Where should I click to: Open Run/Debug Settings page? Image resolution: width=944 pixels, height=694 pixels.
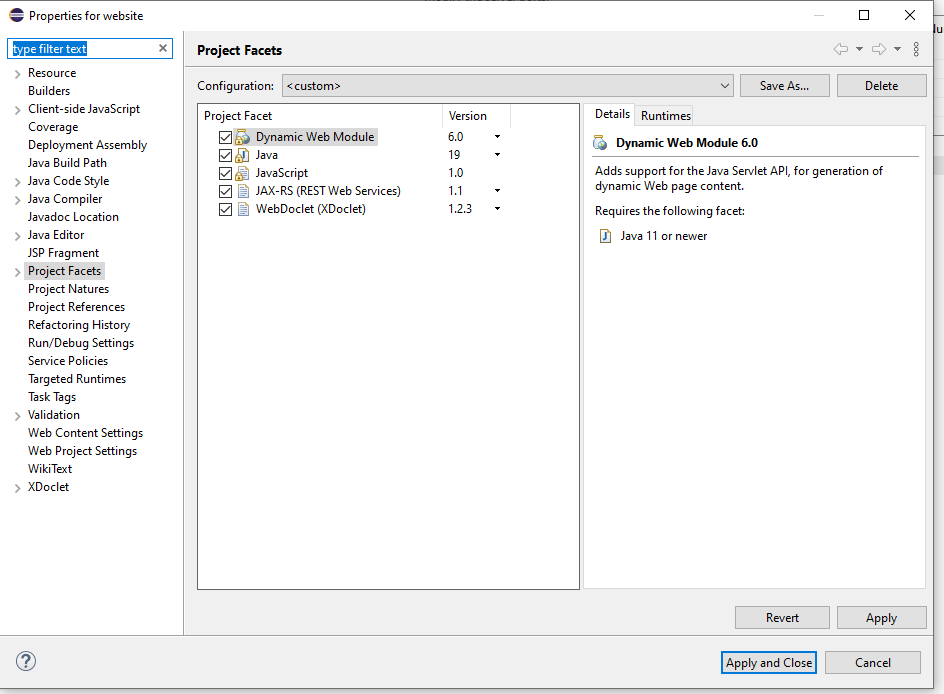point(81,343)
